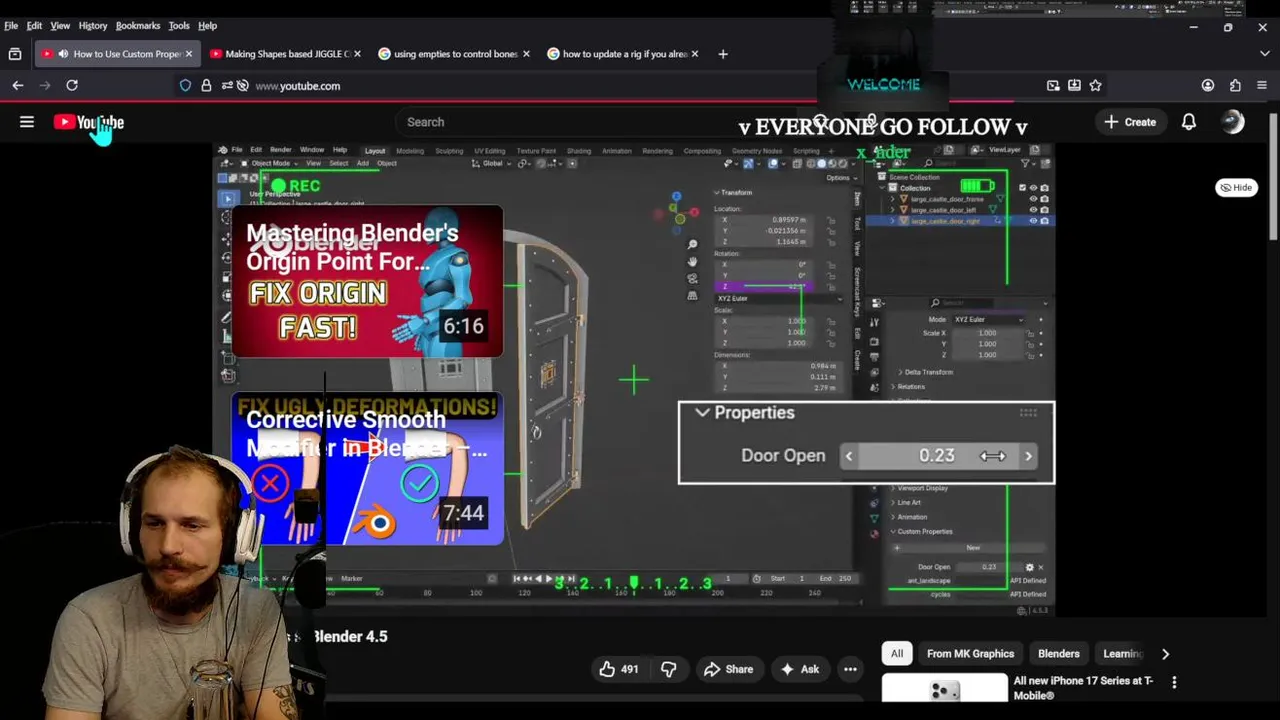
Task: Click the YouTube Search field
Action: 600,122
